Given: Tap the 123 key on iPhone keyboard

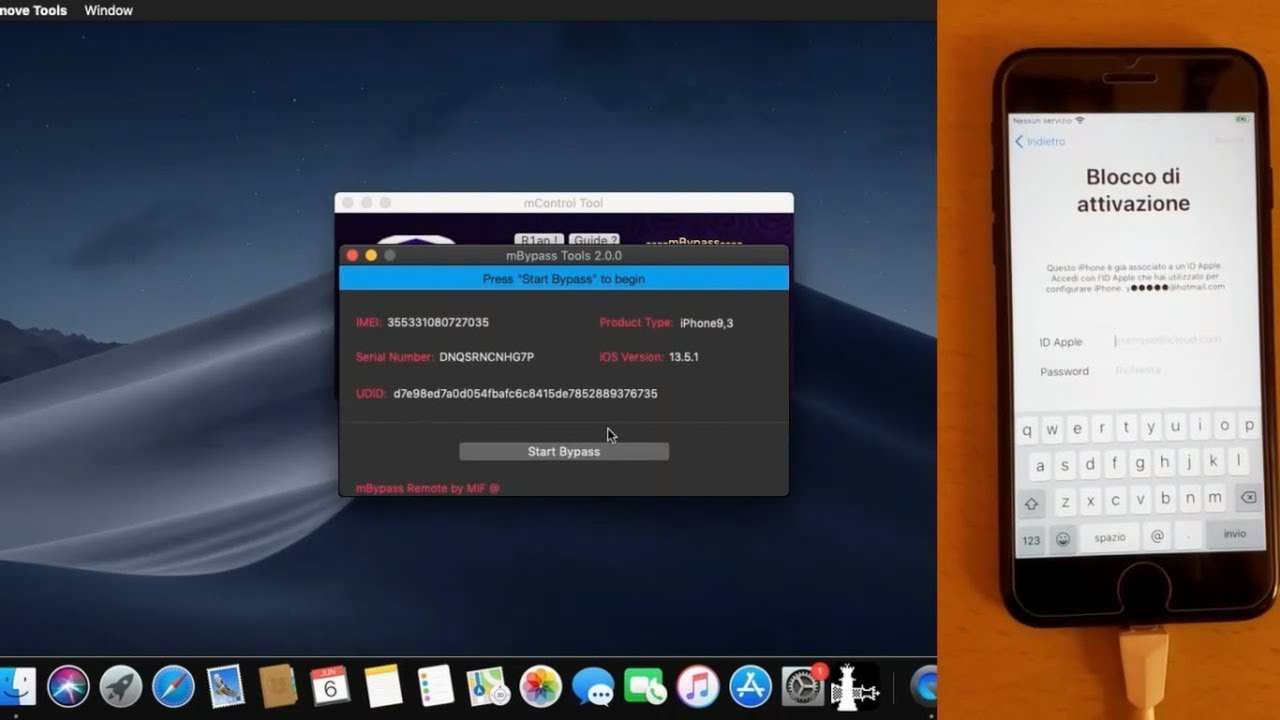Looking at the screenshot, I should coord(1031,540).
